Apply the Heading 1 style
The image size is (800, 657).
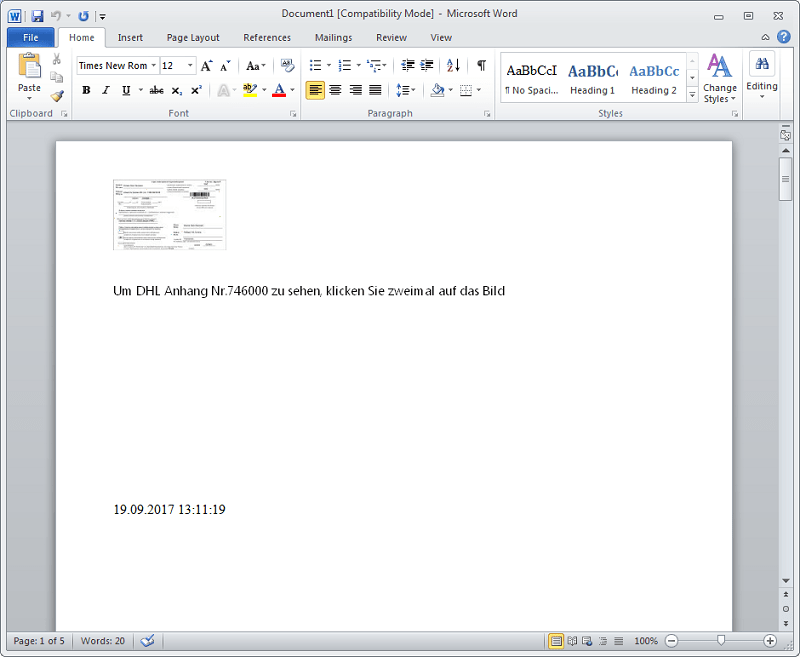point(592,79)
